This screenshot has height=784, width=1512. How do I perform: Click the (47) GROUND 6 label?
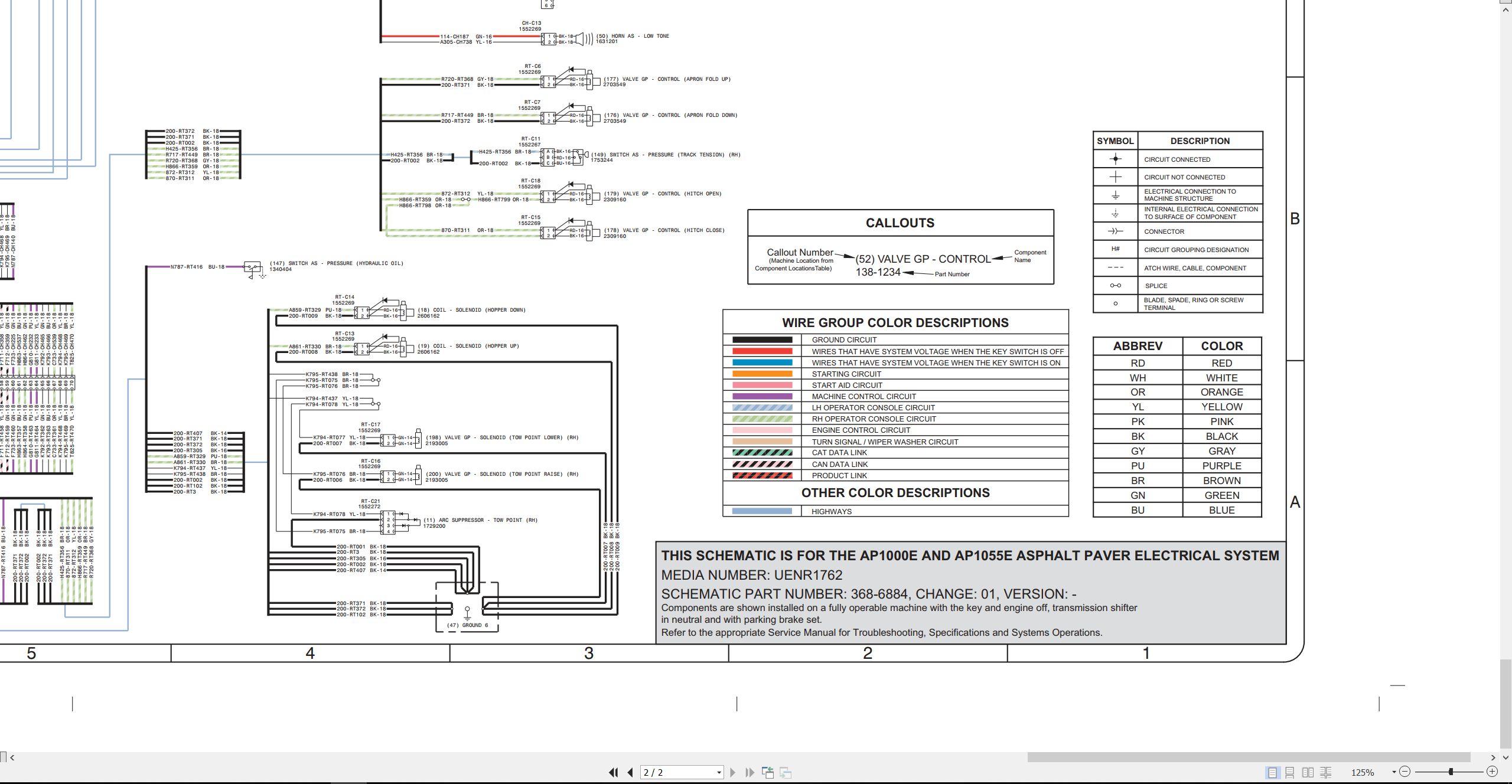click(467, 625)
